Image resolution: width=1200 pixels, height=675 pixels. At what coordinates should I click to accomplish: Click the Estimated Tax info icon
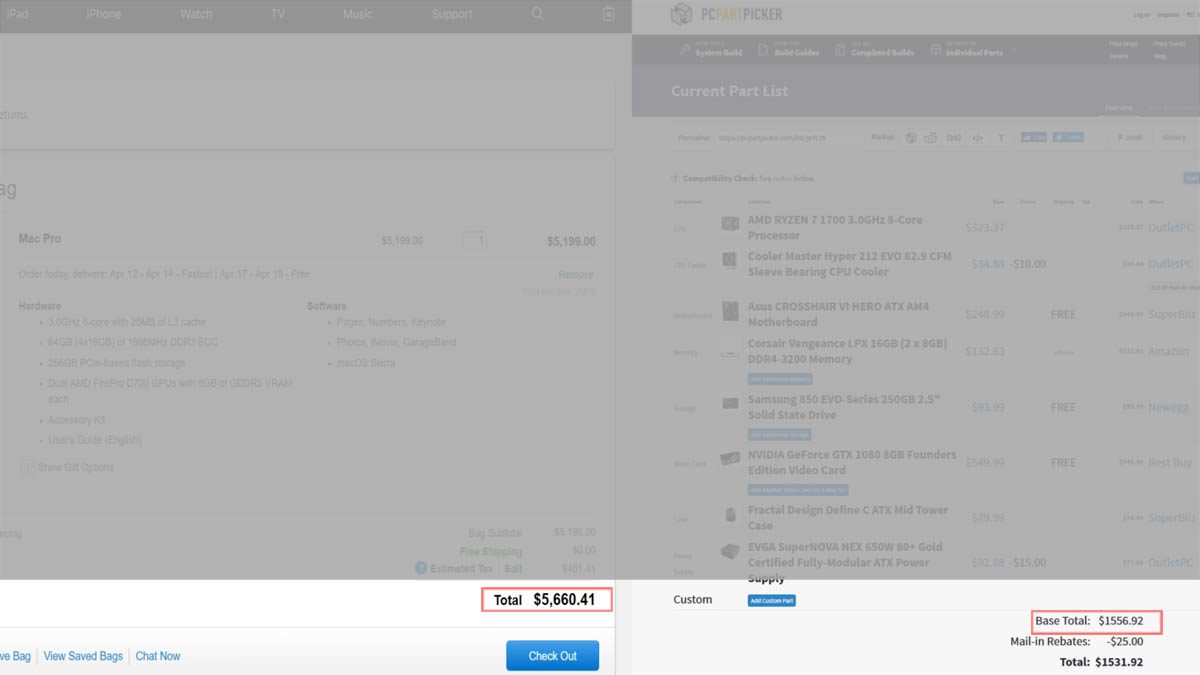[x=422, y=568]
